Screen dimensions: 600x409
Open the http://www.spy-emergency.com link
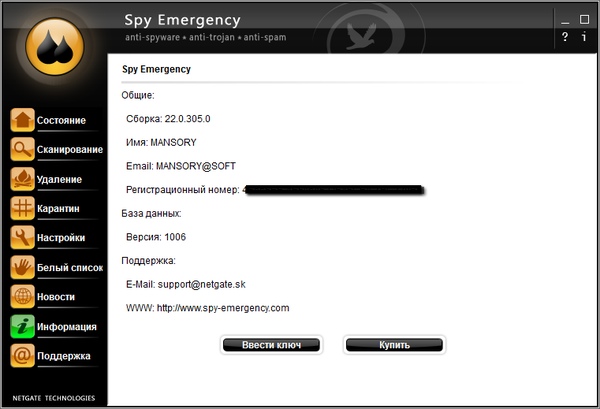[222, 308]
